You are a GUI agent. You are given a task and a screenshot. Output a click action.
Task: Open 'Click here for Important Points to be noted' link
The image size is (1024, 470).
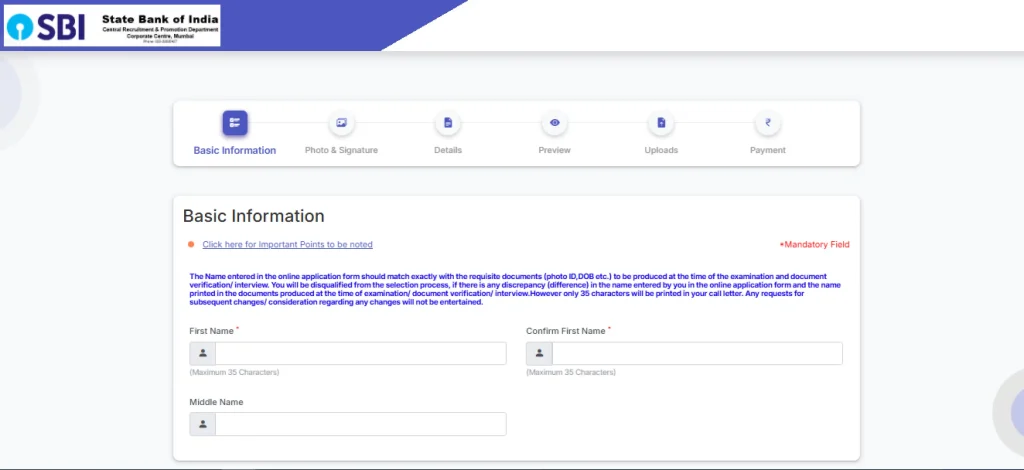click(x=287, y=245)
